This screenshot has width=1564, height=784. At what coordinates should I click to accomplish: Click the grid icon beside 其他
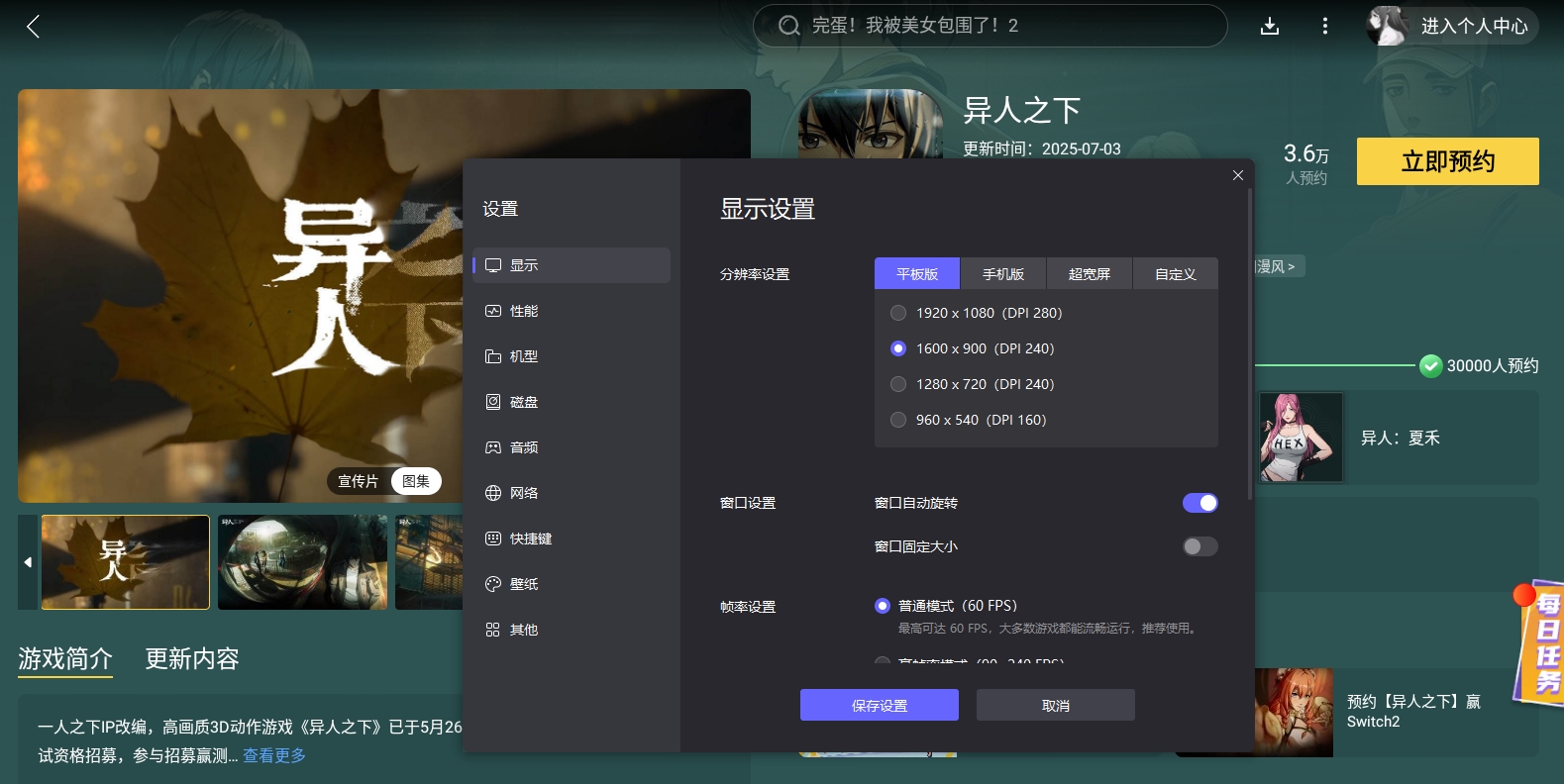[x=493, y=630]
